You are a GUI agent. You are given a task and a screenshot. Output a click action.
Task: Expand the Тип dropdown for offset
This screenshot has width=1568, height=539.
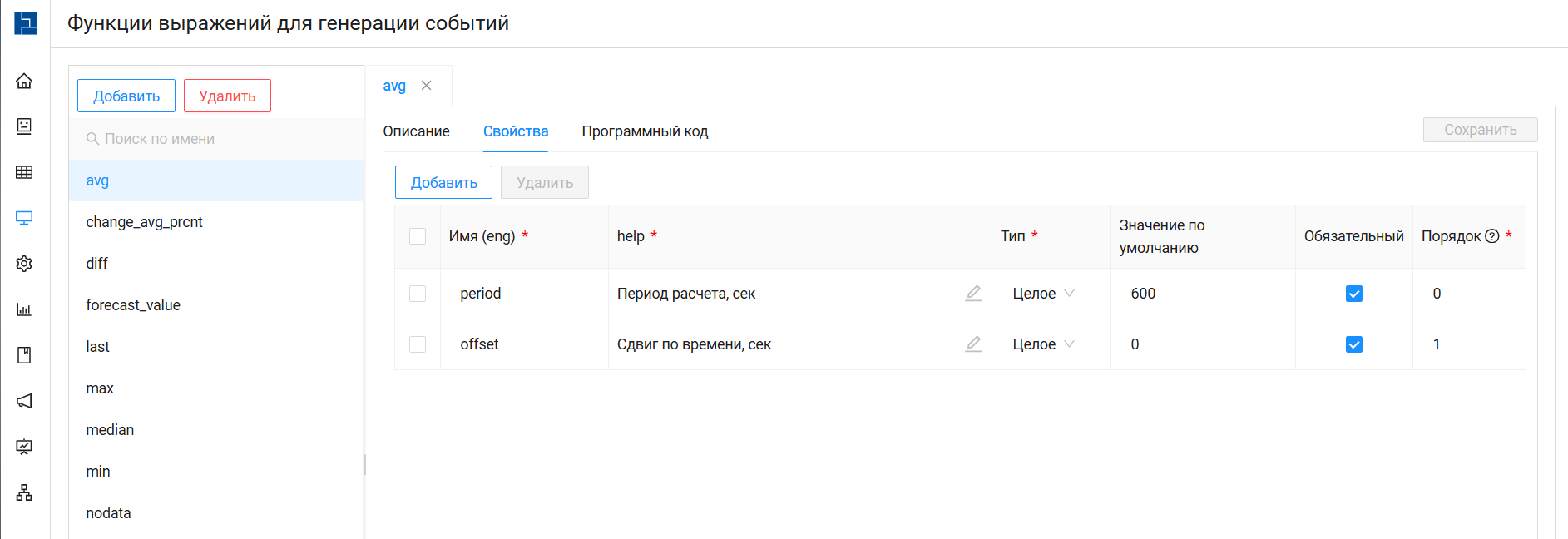click(x=1043, y=344)
